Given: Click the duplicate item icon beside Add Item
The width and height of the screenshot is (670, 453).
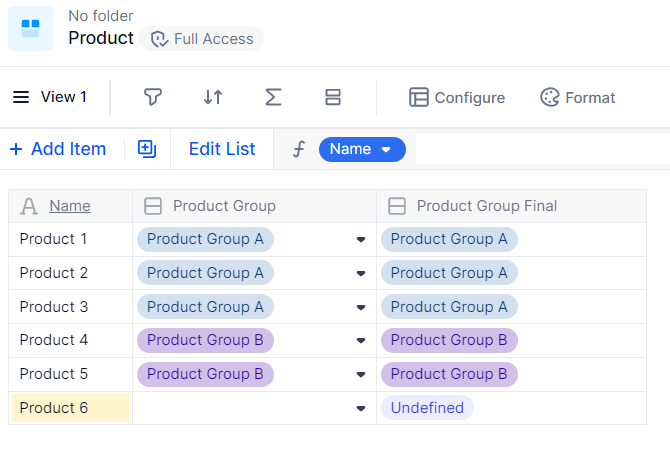Looking at the screenshot, I should [x=147, y=149].
